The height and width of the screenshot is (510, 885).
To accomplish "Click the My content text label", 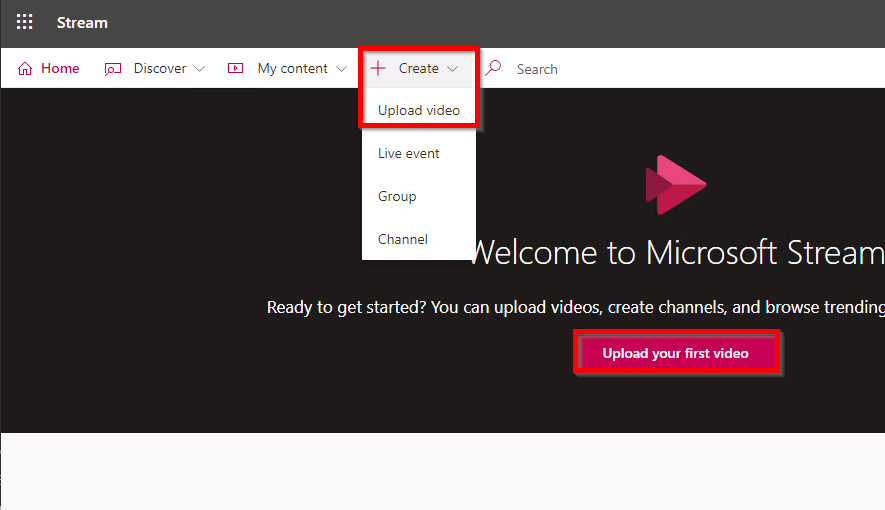I will (x=292, y=69).
